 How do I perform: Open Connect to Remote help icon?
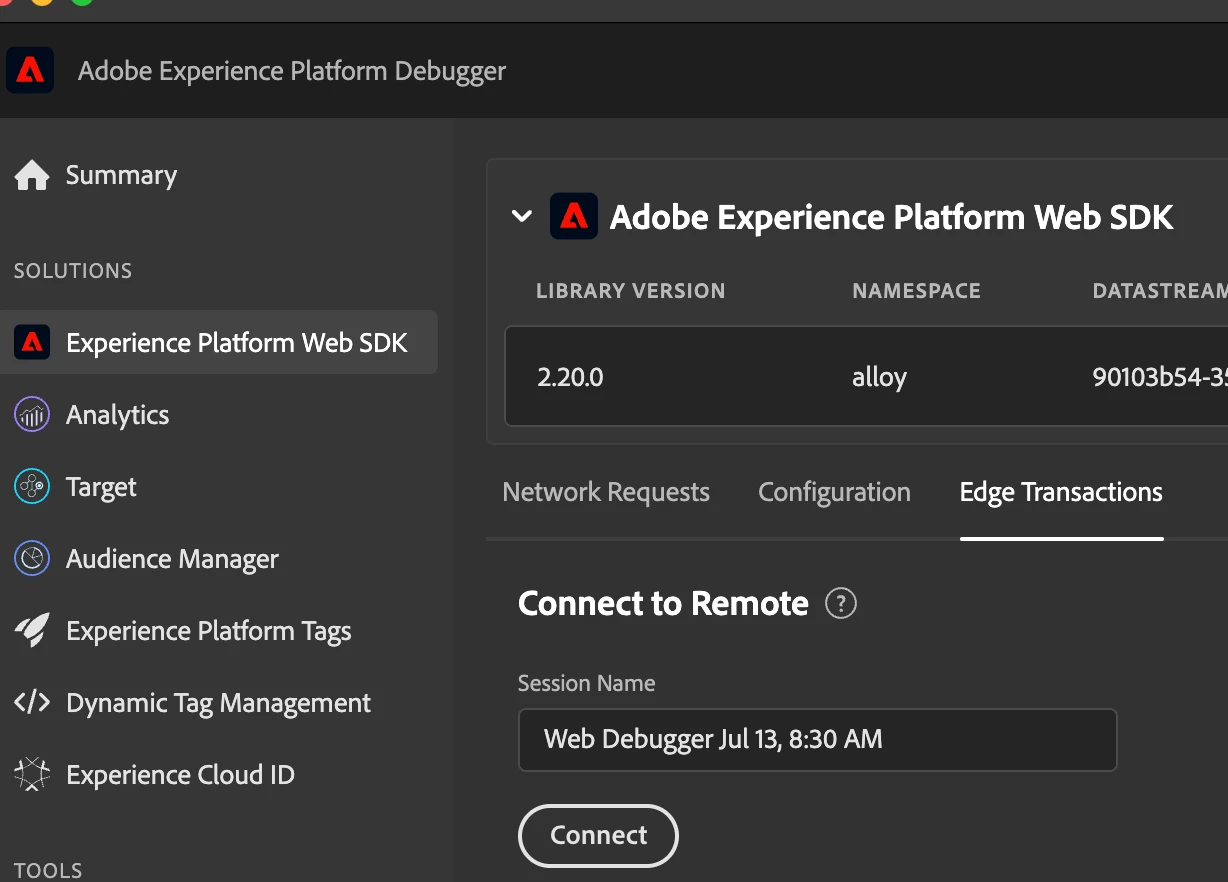tap(840, 604)
